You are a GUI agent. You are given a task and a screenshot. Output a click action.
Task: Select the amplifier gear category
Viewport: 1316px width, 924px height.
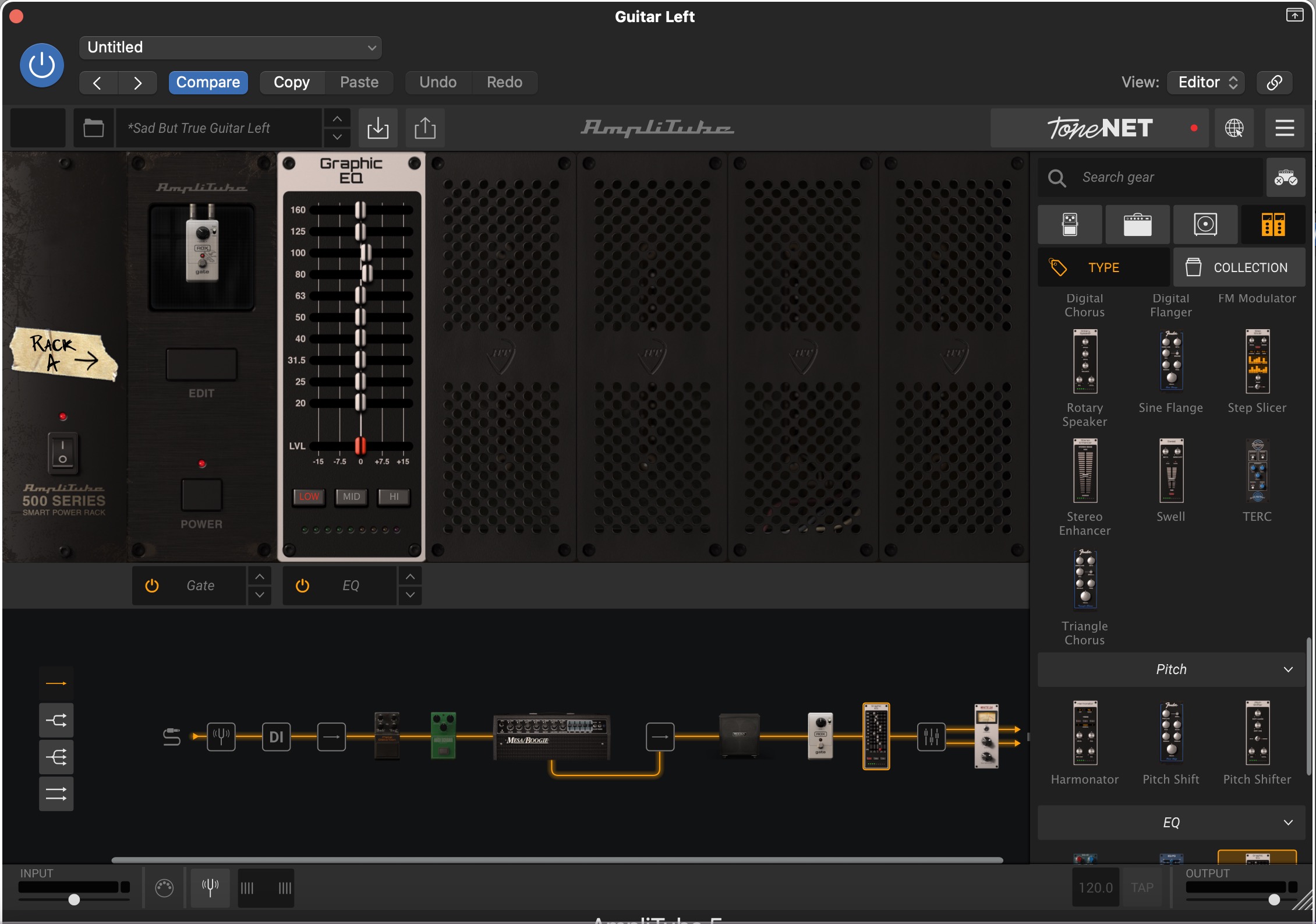click(x=1137, y=224)
